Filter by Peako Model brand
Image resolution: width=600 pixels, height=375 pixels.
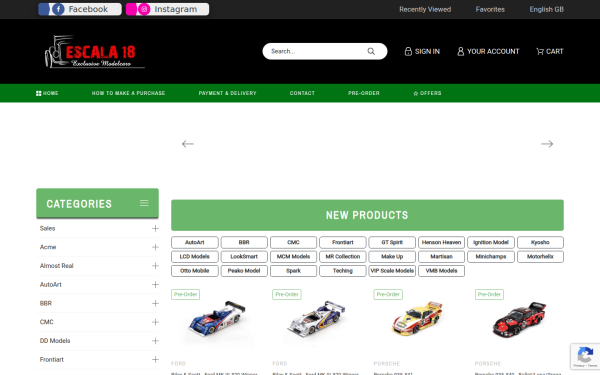[x=244, y=271]
